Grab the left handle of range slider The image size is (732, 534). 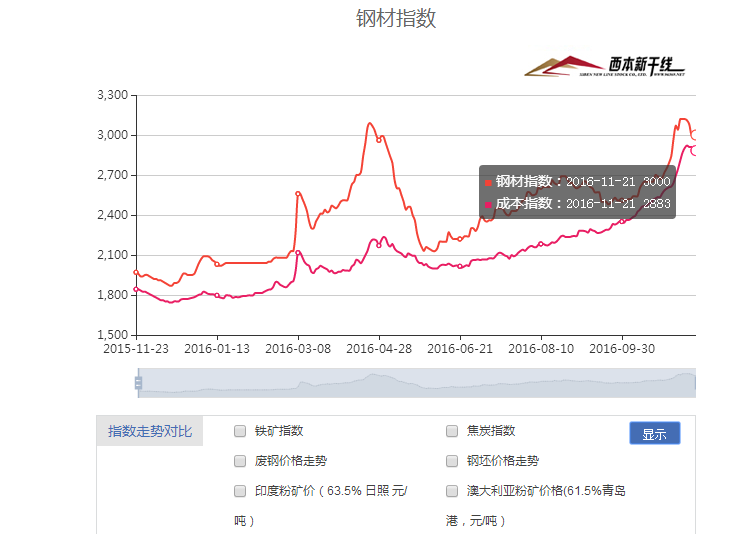(x=138, y=383)
